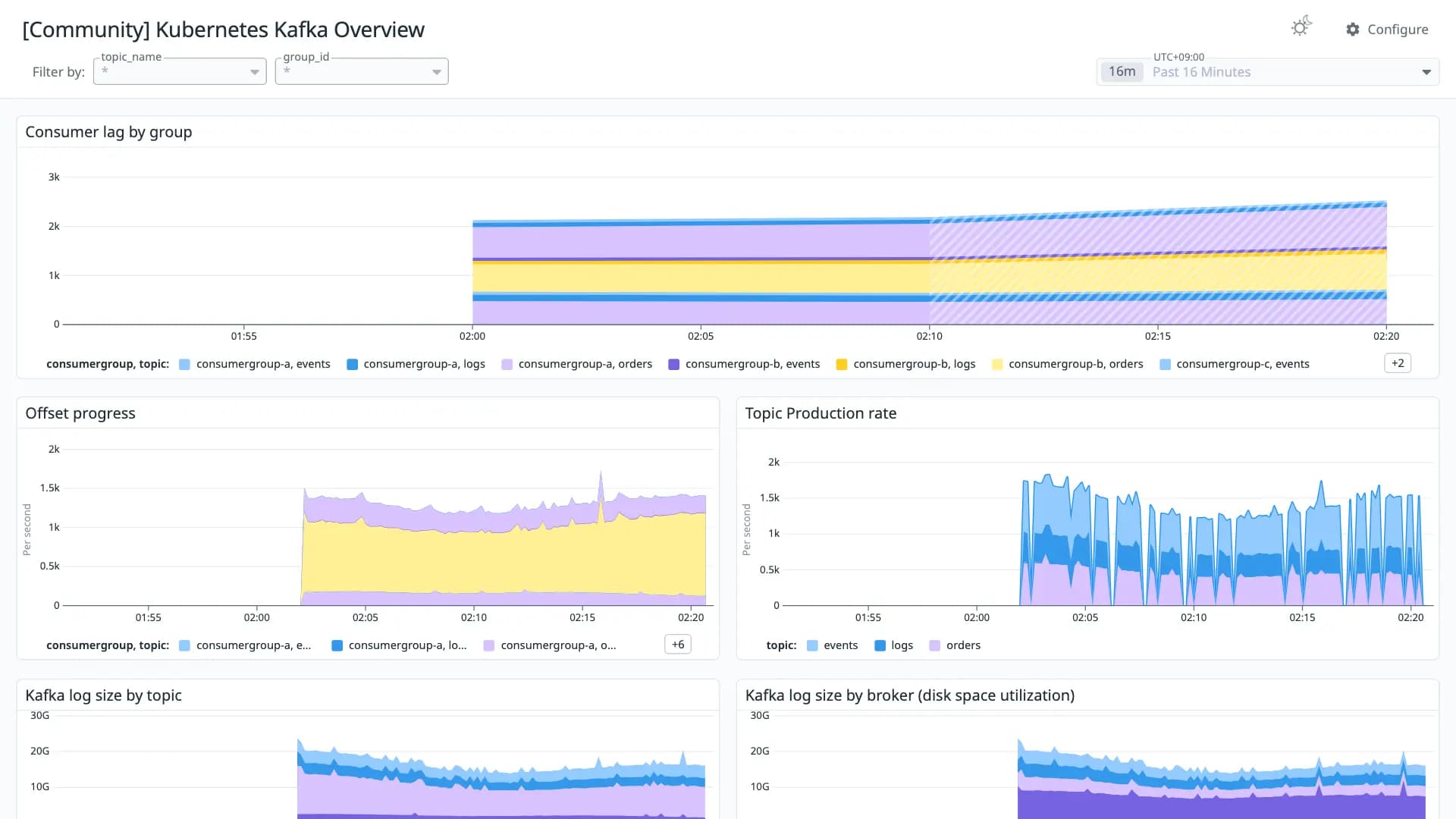Click the Offset progress widget title

pos(80,413)
